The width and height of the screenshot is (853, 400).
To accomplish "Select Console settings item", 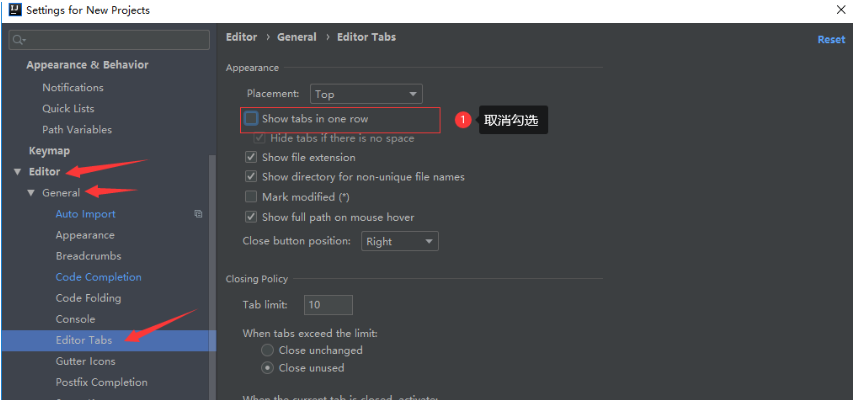I will tap(75, 319).
